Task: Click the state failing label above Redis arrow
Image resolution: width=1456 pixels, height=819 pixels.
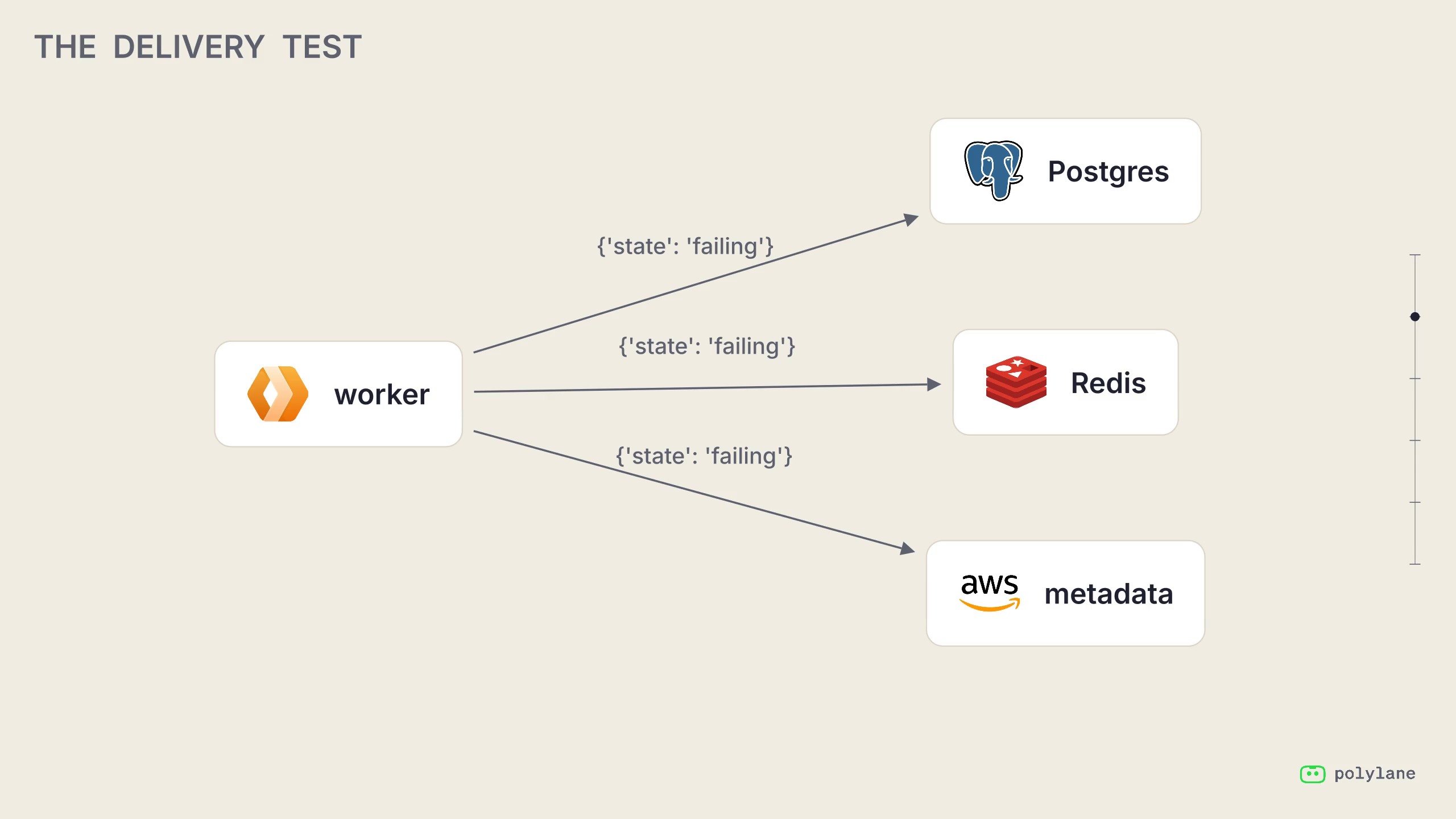Action: coord(707,346)
